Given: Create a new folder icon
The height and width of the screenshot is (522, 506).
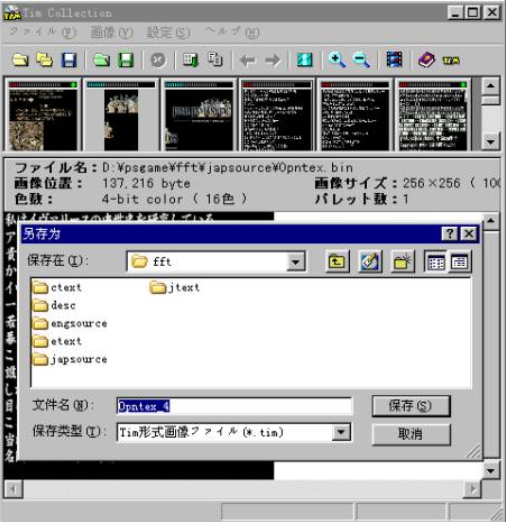Looking at the screenshot, I should click(403, 262).
